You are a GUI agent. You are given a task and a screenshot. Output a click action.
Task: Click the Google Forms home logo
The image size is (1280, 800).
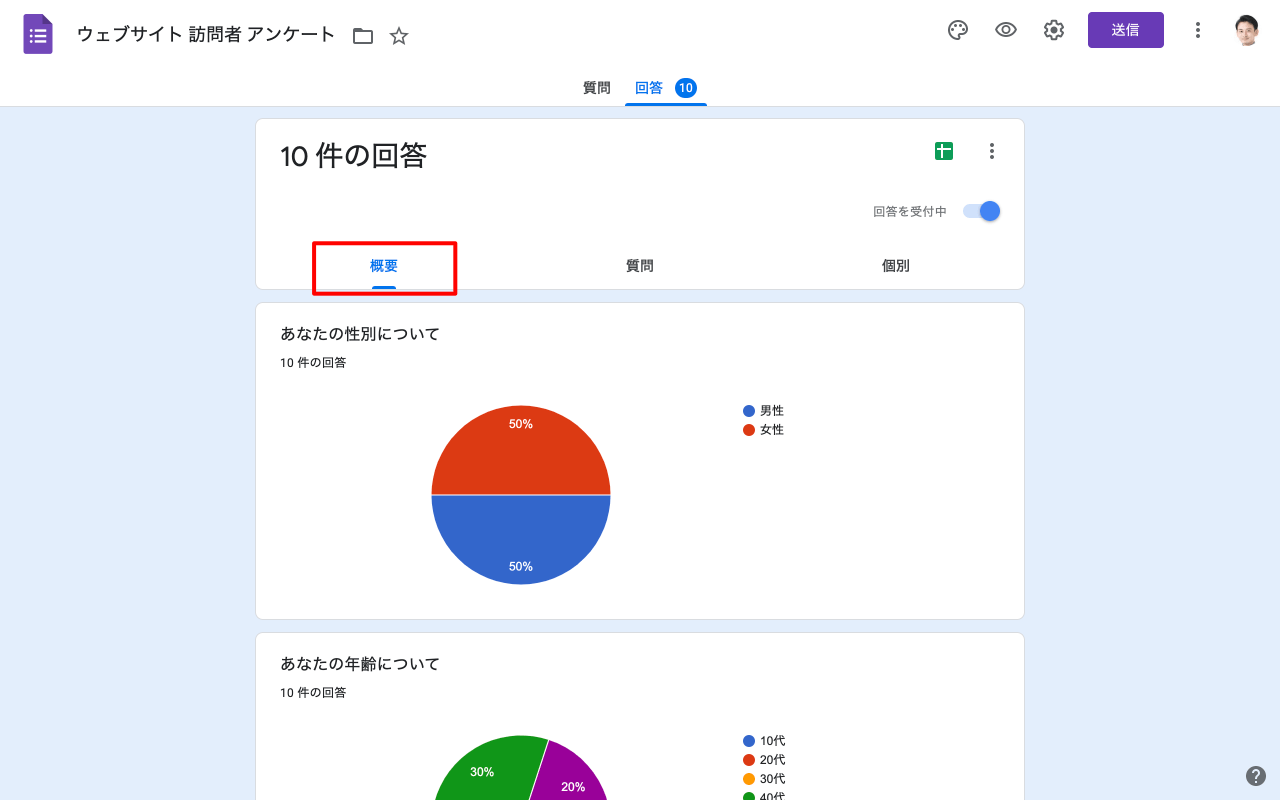tap(38, 34)
